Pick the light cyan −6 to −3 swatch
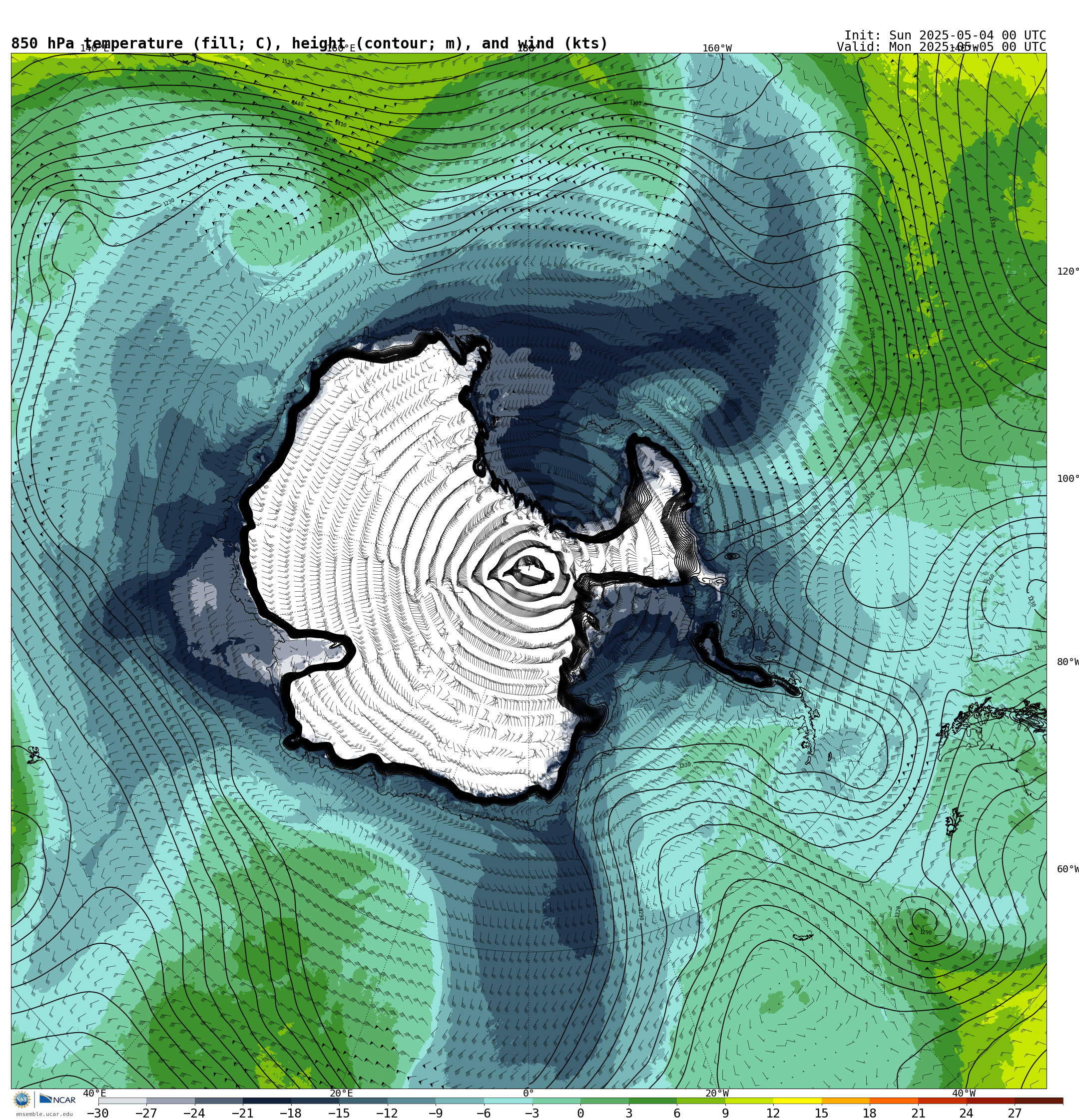Image resolution: width=1079 pixels, height=1120 pixels. (x=509, y=1101)
